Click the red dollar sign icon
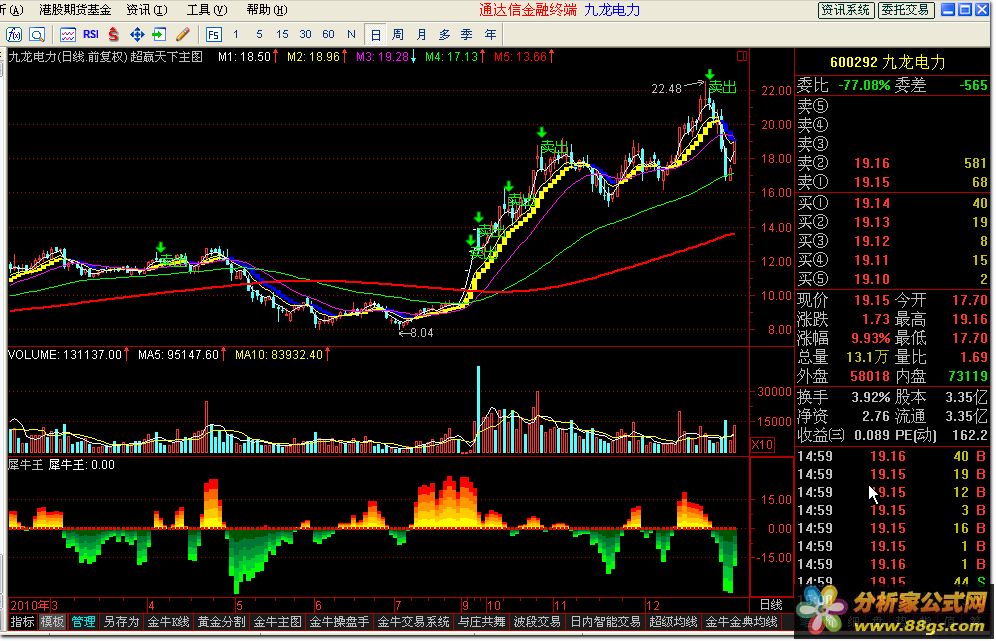 pyautogui.click(x=114, y=34)
